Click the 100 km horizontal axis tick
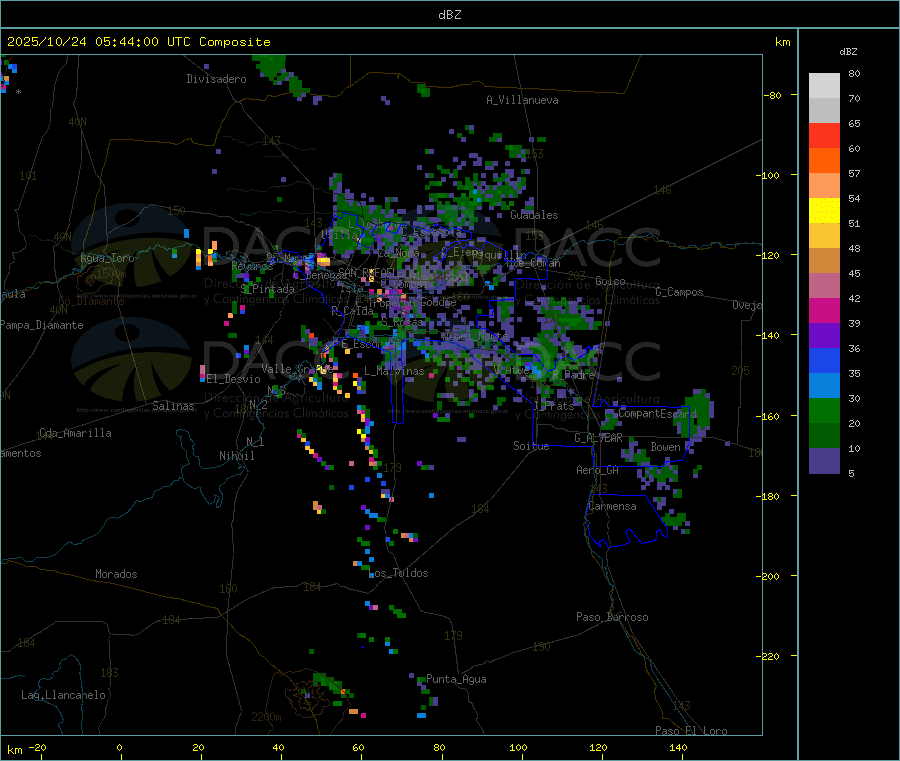 (518, 747)
